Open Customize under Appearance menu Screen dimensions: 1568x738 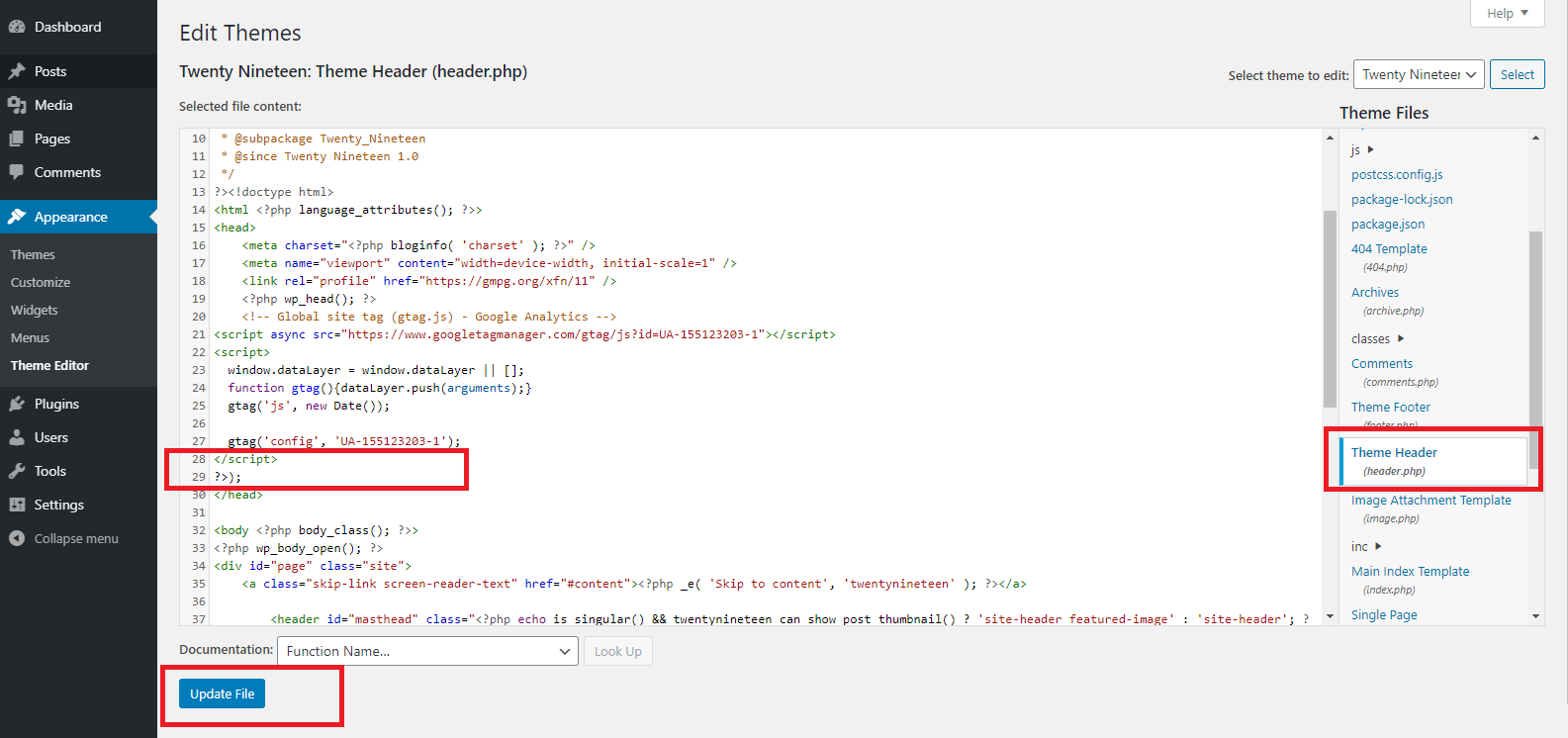41,282
